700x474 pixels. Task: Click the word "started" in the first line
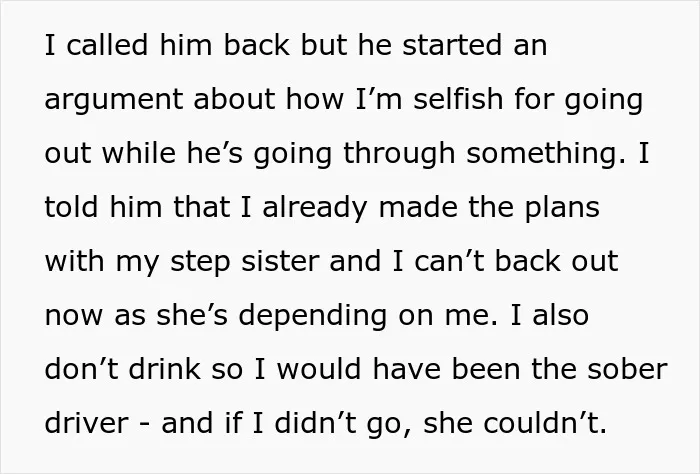tap(452, 45)
